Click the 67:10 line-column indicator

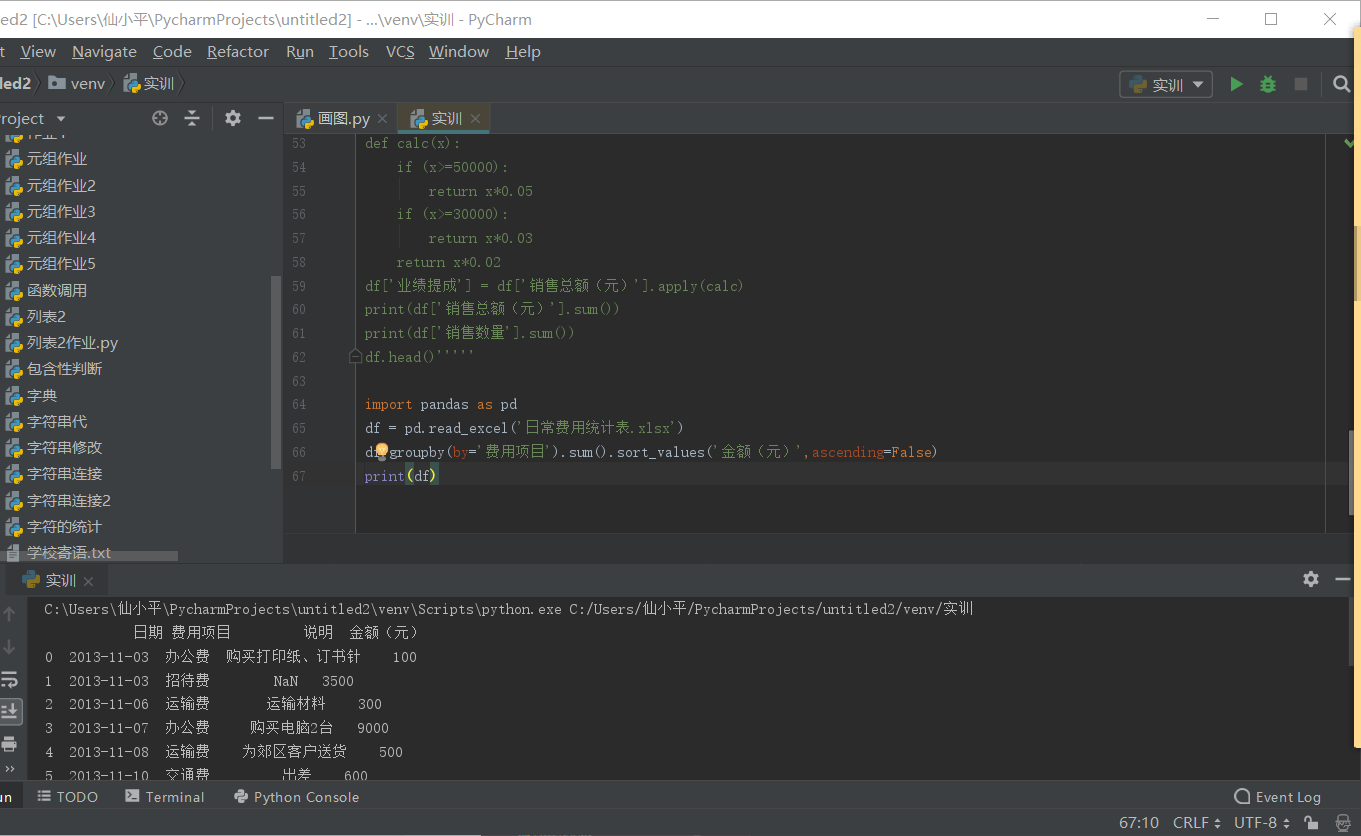point(1139,823)
